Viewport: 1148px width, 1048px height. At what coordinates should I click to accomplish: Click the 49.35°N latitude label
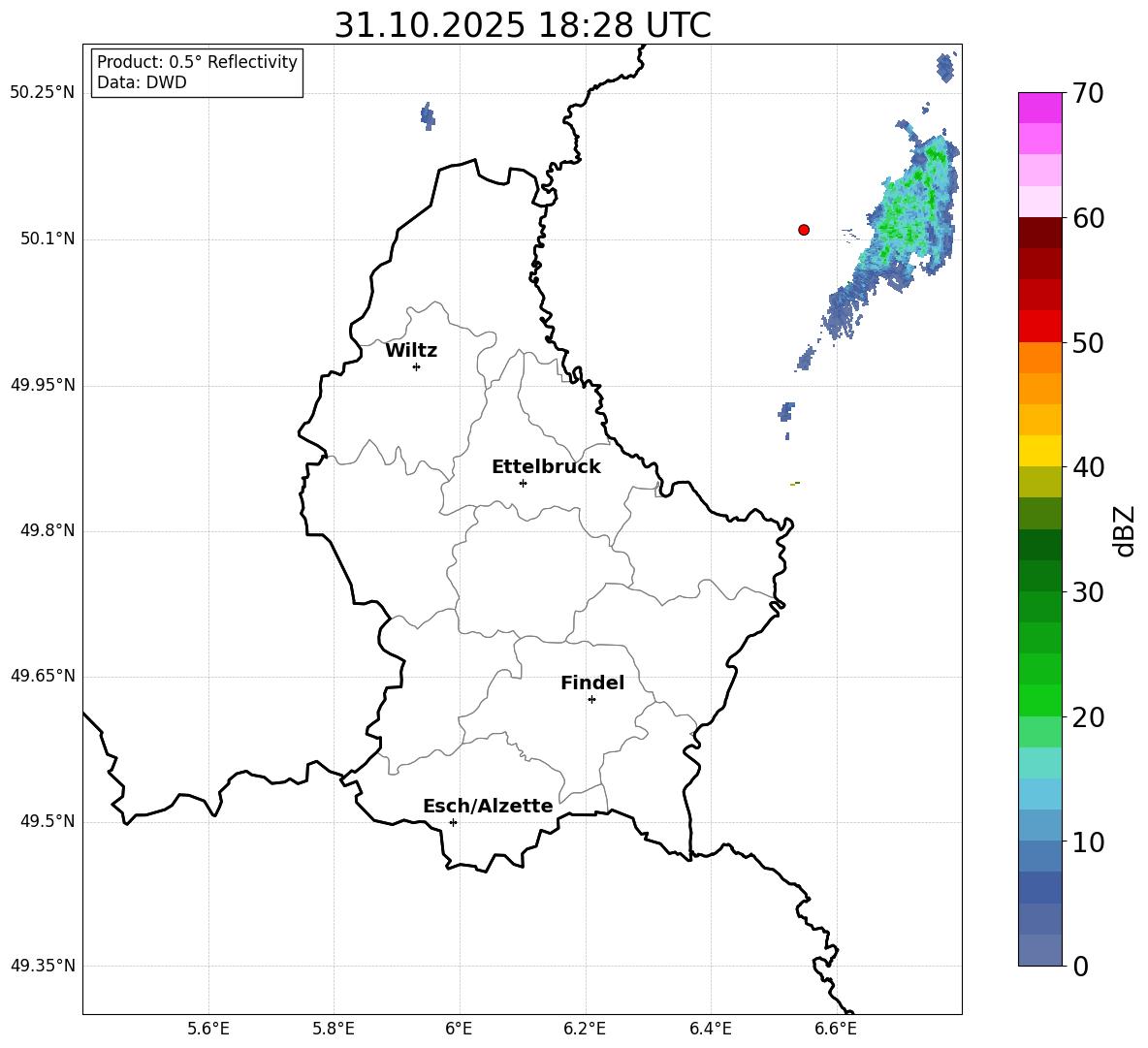tap(43, 966)
